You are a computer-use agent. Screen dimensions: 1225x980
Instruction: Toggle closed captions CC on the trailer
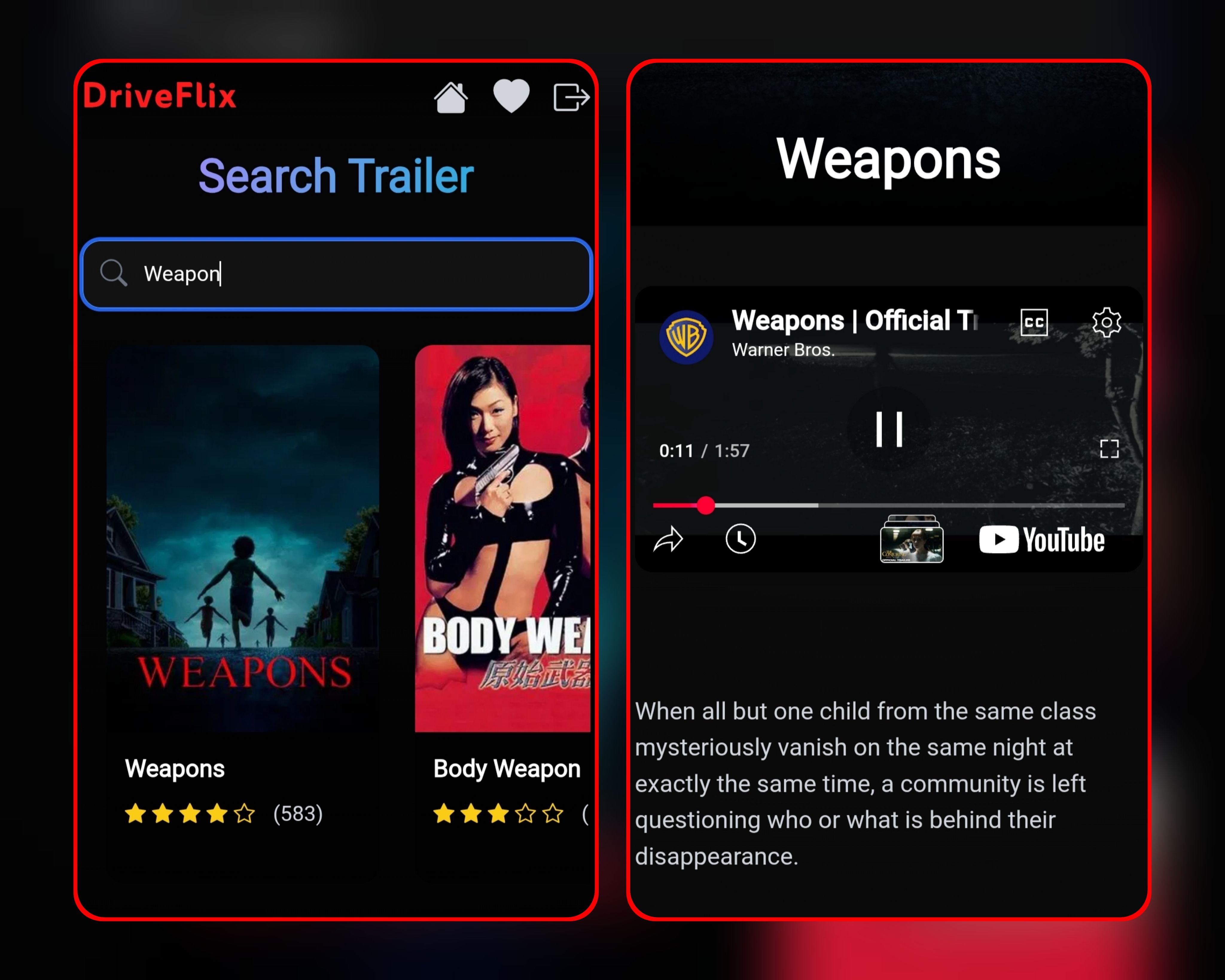point(1034,322)
